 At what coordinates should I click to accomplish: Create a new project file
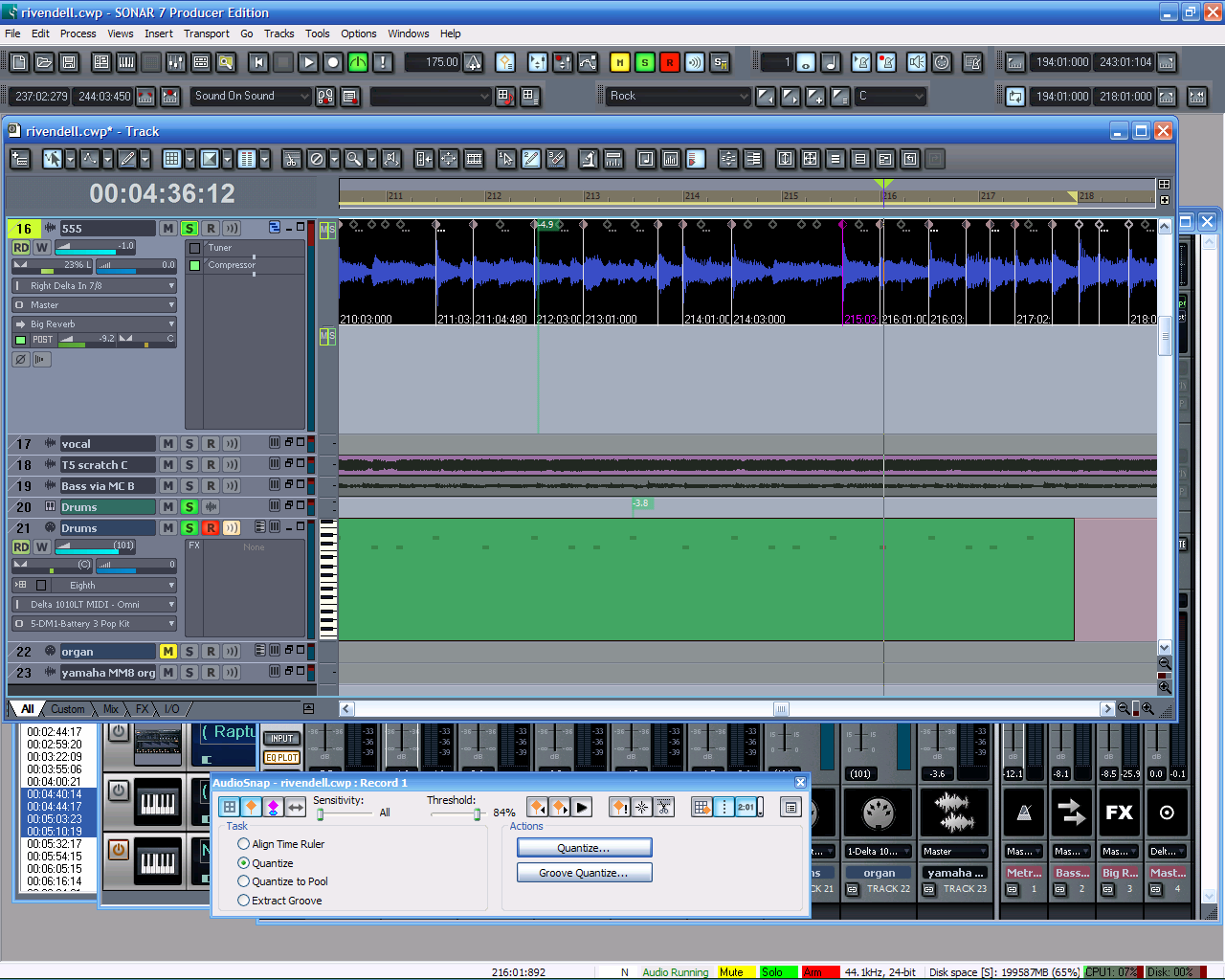19,62
